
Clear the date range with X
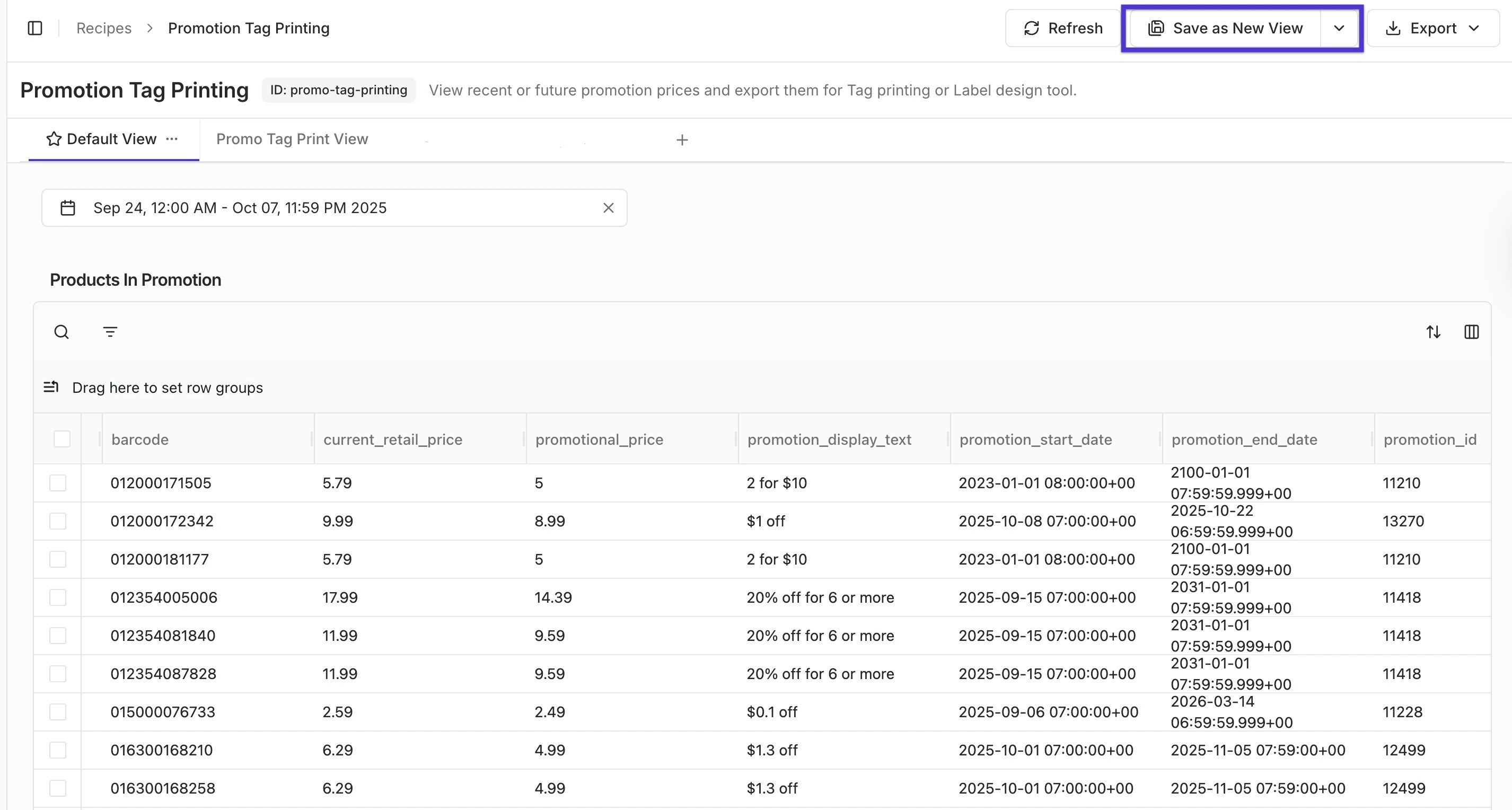608,208
